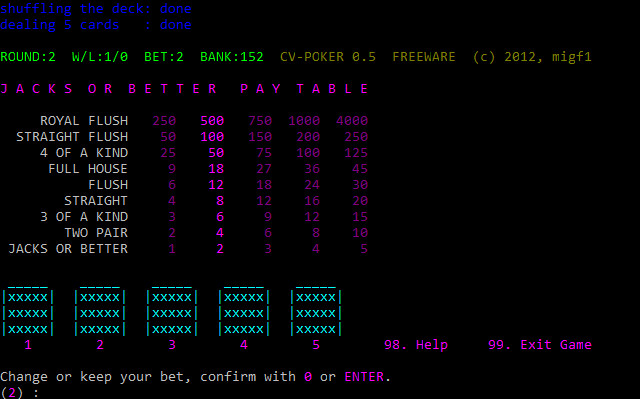Click the BET:2 status entry
640x399 pixels.
tap(164, 57)
